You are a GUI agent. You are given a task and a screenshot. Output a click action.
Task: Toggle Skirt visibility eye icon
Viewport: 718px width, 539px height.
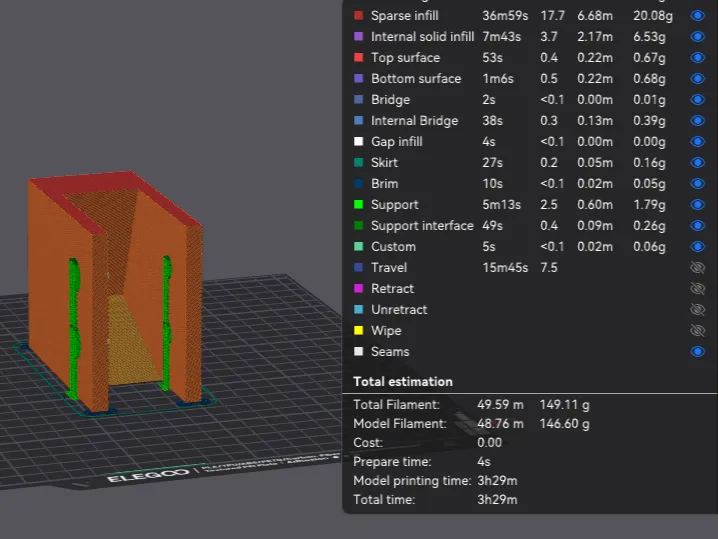697,163
